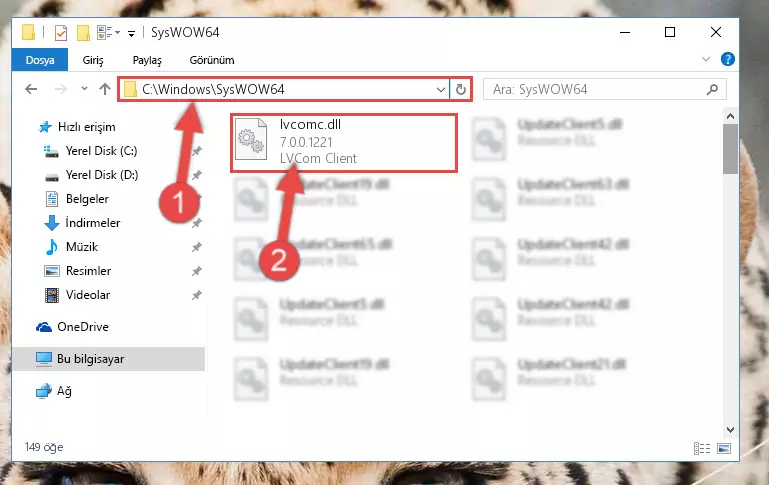
Task: Expand the address bar history dropdown
Action: pyautogui.click(x=440, y=89)
